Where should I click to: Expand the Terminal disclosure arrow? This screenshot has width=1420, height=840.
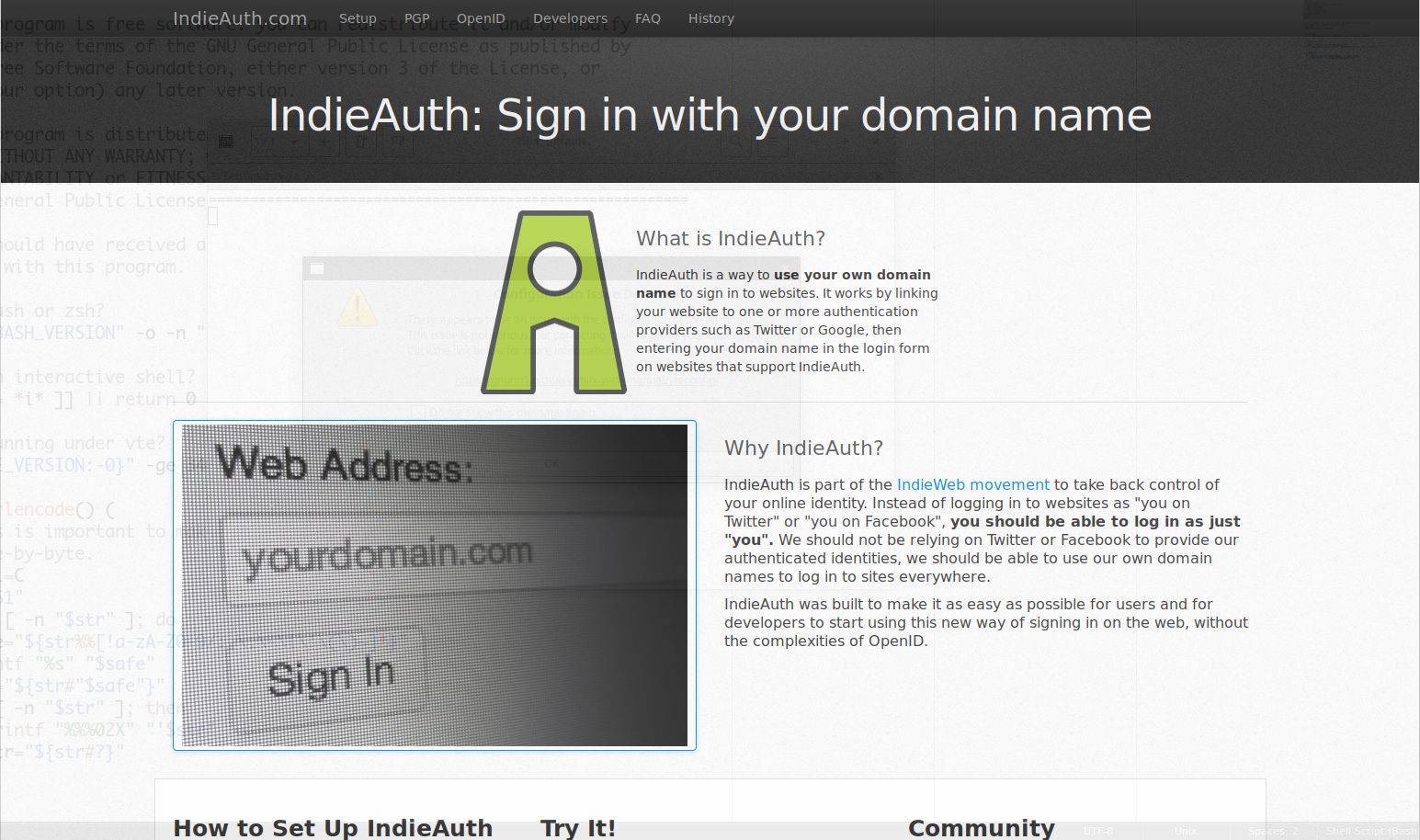point(282,176)
